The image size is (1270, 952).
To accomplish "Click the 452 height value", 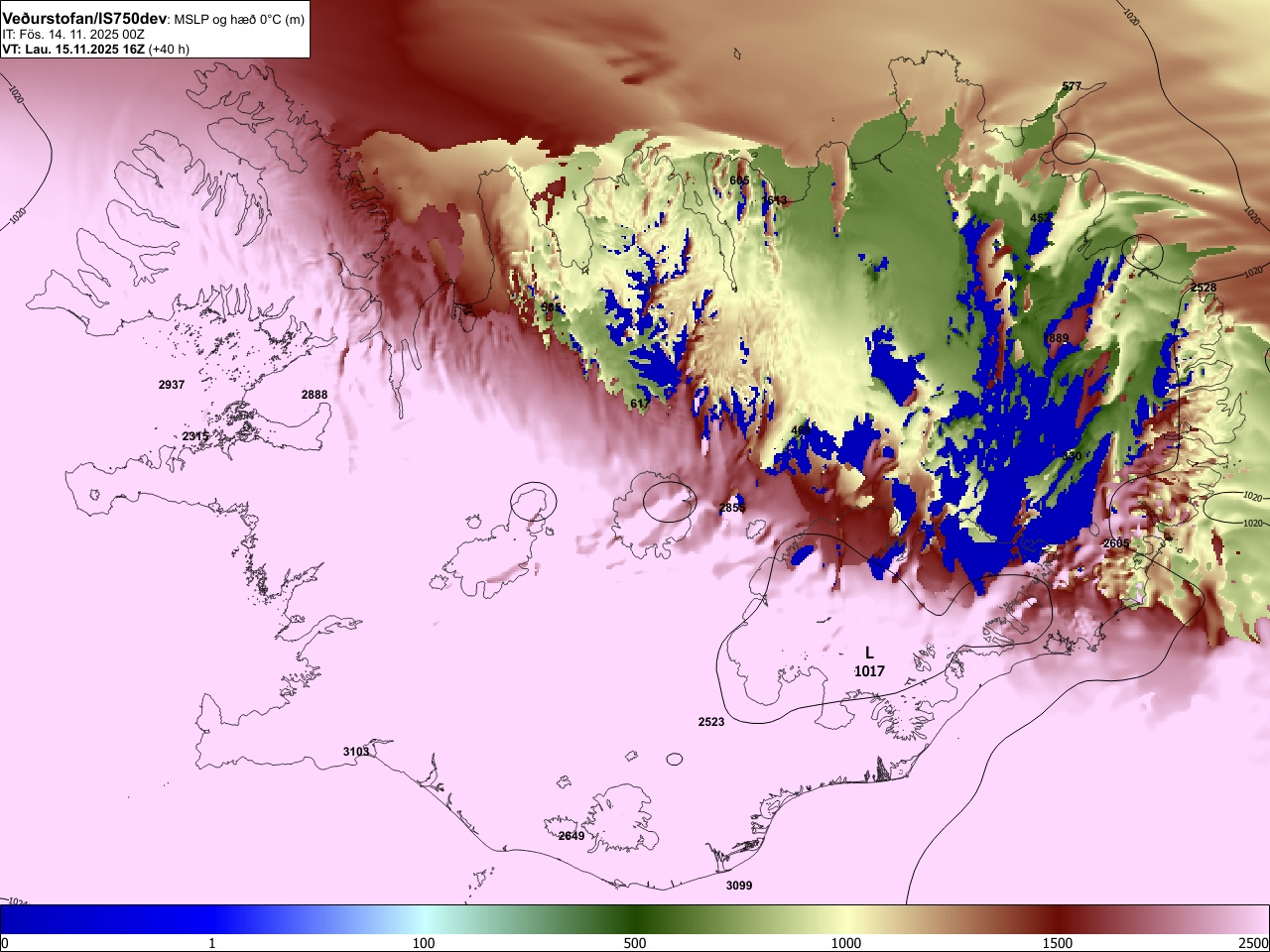I will (x=1040, y=217).
